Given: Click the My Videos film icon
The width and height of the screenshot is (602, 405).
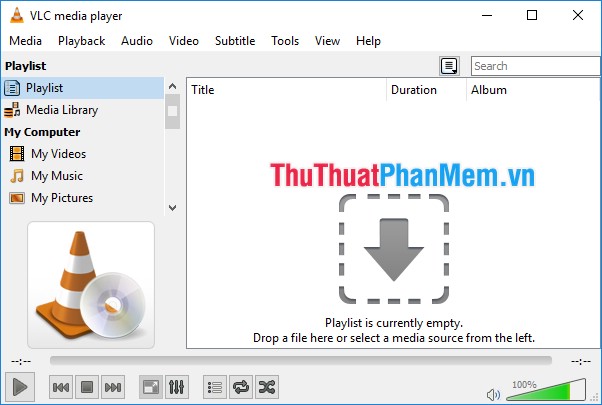Looking at the screenshot, I should (17, 154).
